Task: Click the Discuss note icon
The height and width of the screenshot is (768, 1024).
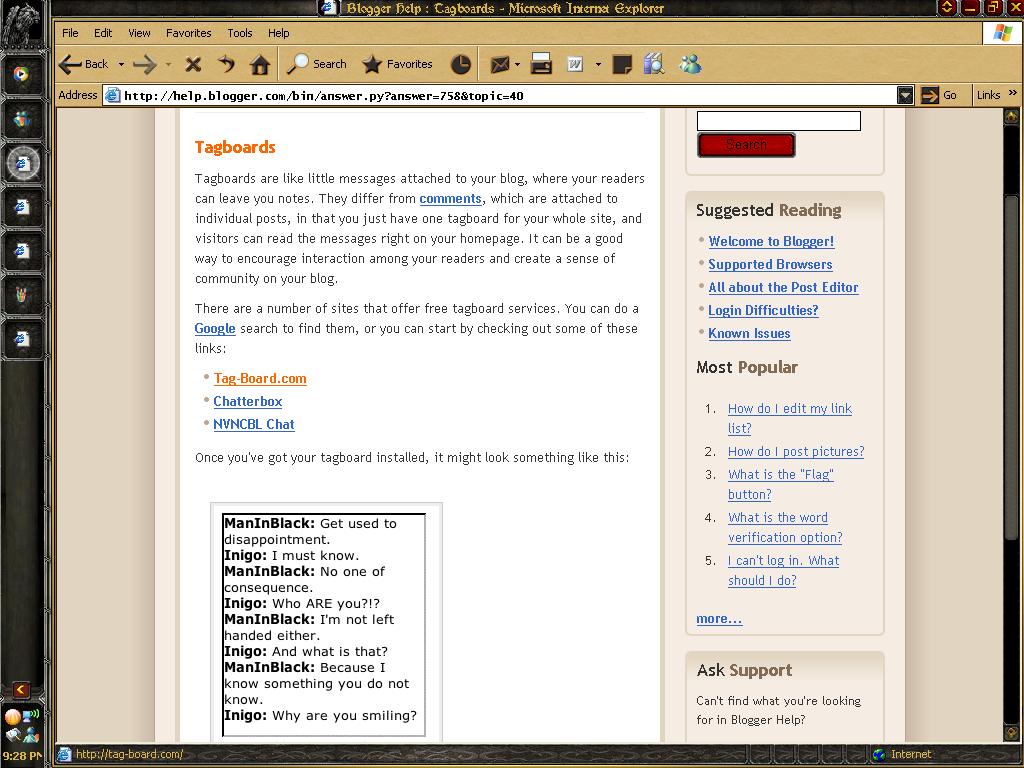Action: (x=622, y=64)
